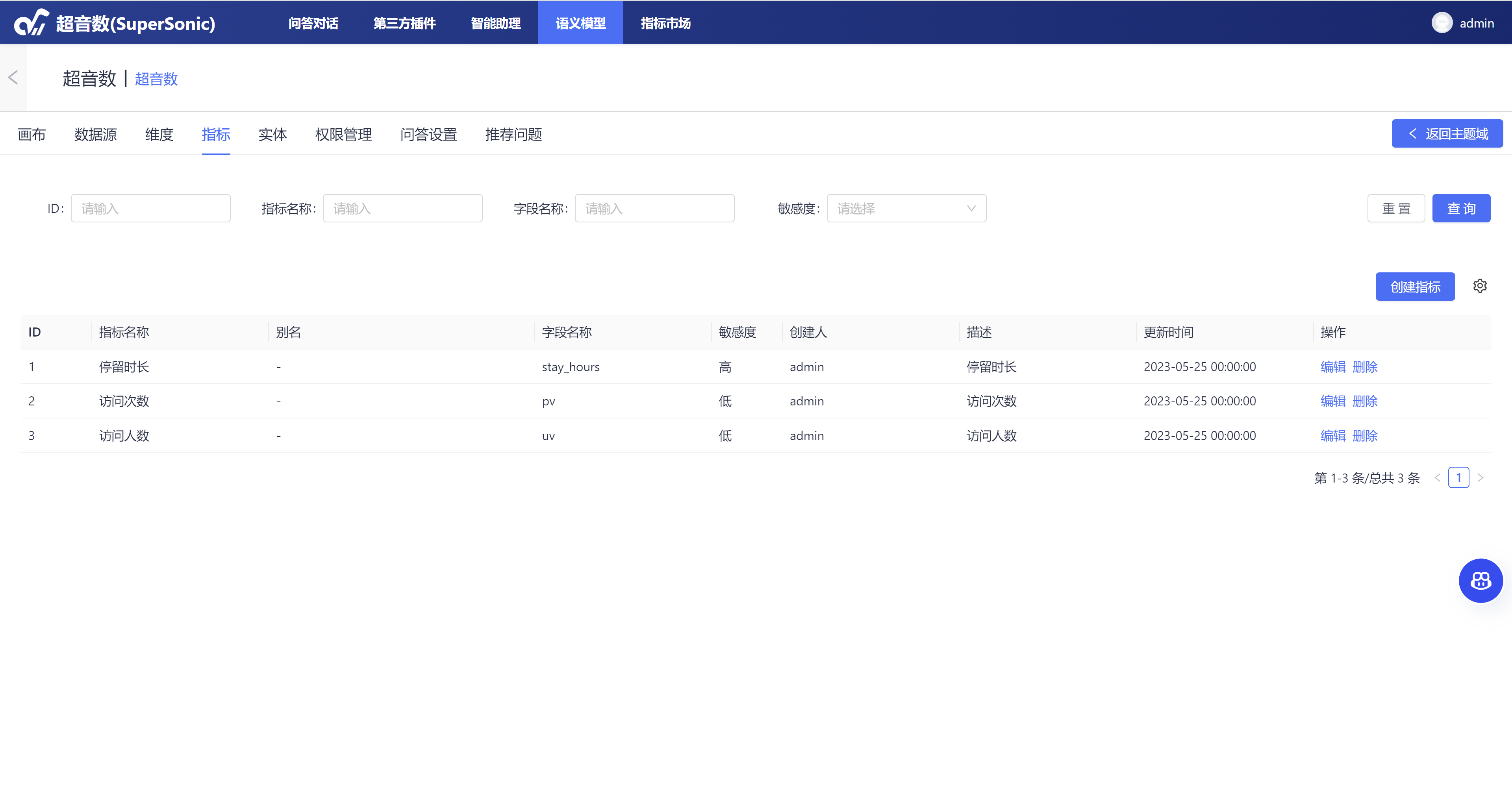Screen dimensions: 1512x799
Task: Switch to 维度 tab
Action: coord(159,134)
